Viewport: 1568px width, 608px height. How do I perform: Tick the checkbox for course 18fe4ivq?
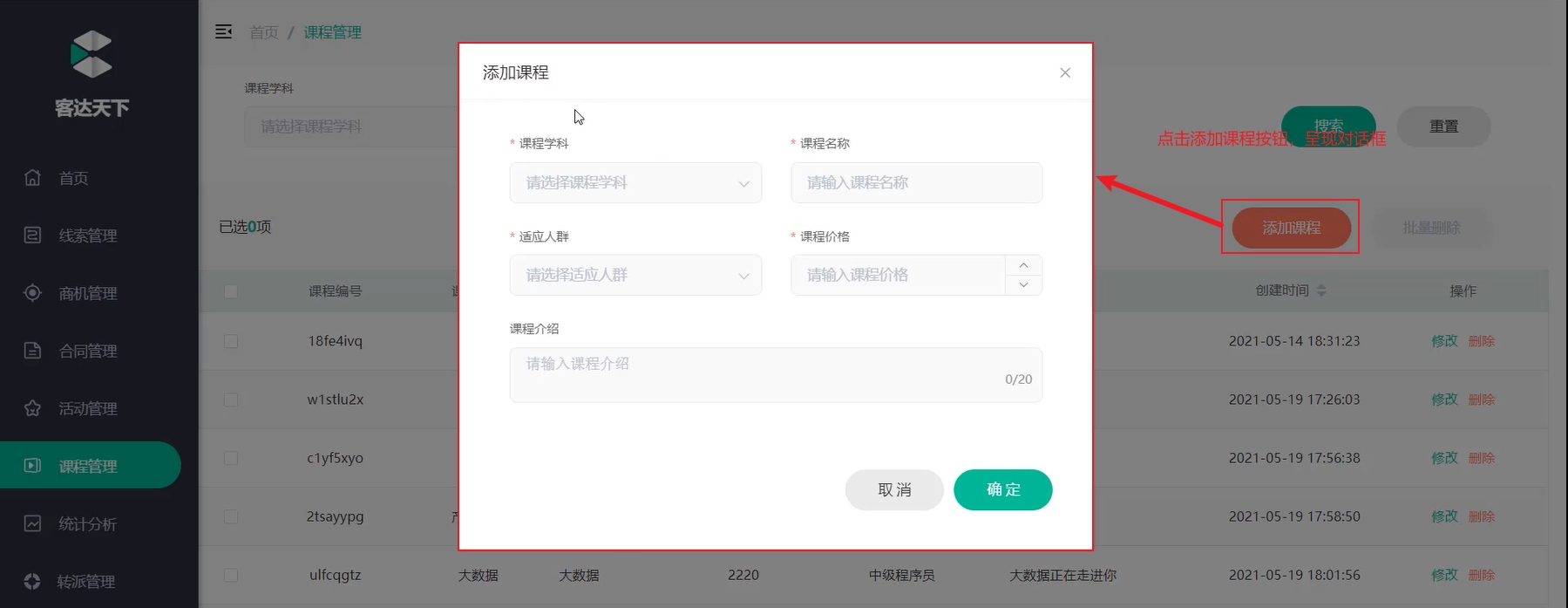231,341
